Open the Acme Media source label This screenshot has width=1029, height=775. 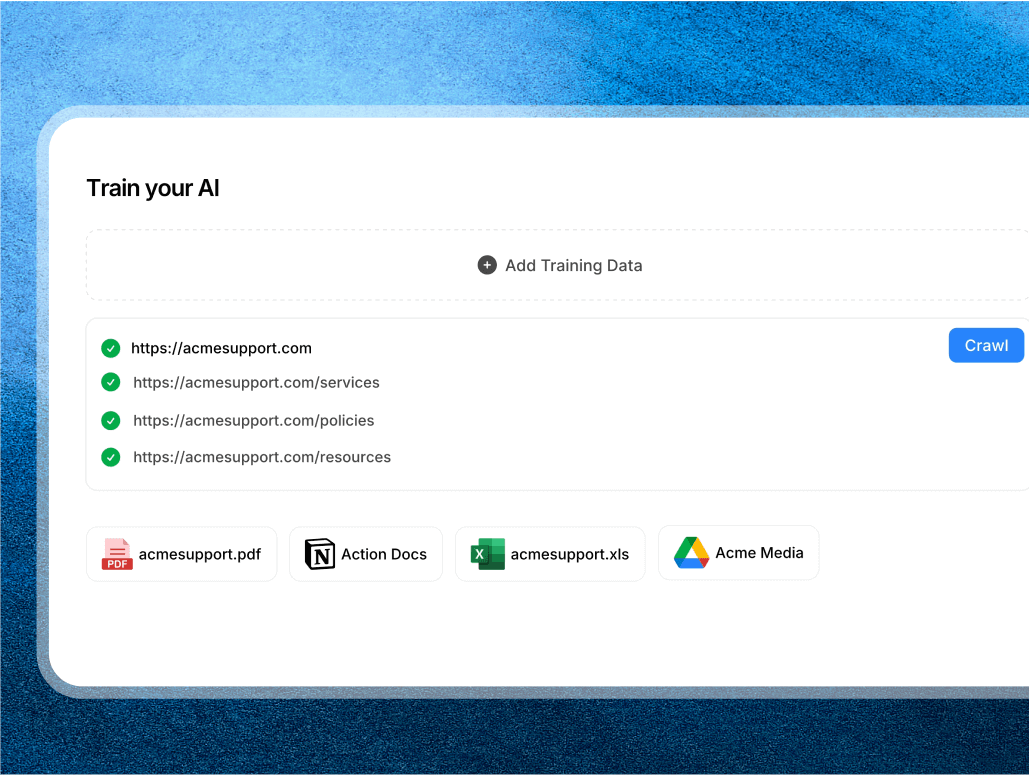tap(759, 553)
